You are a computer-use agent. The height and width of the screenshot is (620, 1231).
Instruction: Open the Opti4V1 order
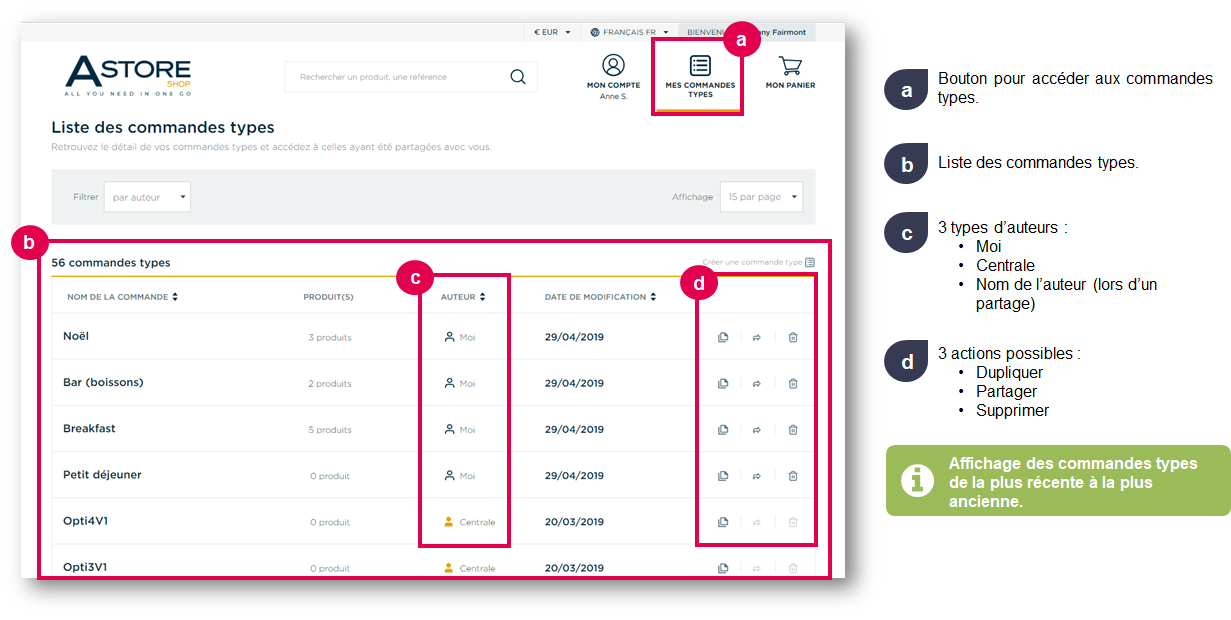pyautogui.click(x=85, y=521)
